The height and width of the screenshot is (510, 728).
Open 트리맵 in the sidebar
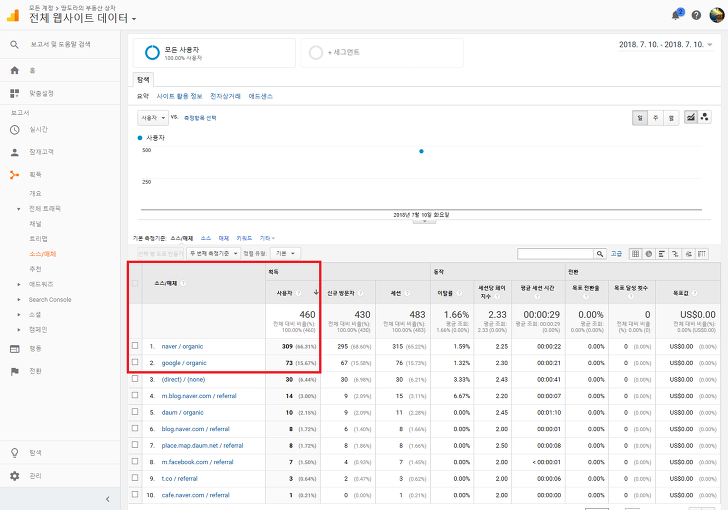tap(38, 239)
